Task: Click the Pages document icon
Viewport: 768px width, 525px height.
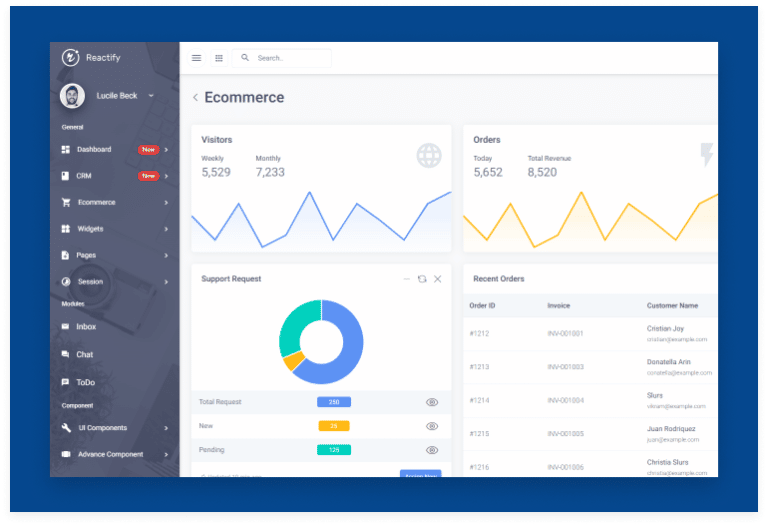Action: (x=65, y=255)
